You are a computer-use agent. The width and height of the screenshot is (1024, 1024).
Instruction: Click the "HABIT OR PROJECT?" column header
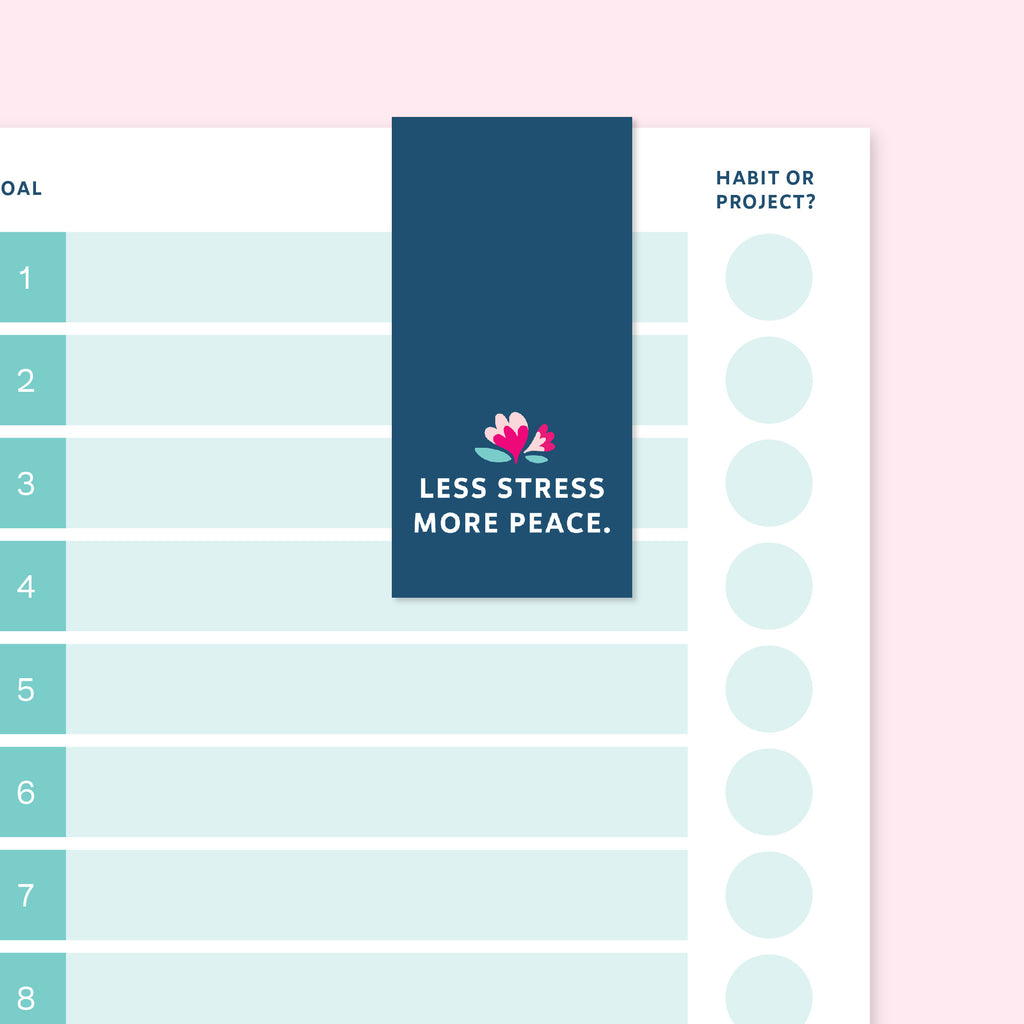click(x=765, y=190)
